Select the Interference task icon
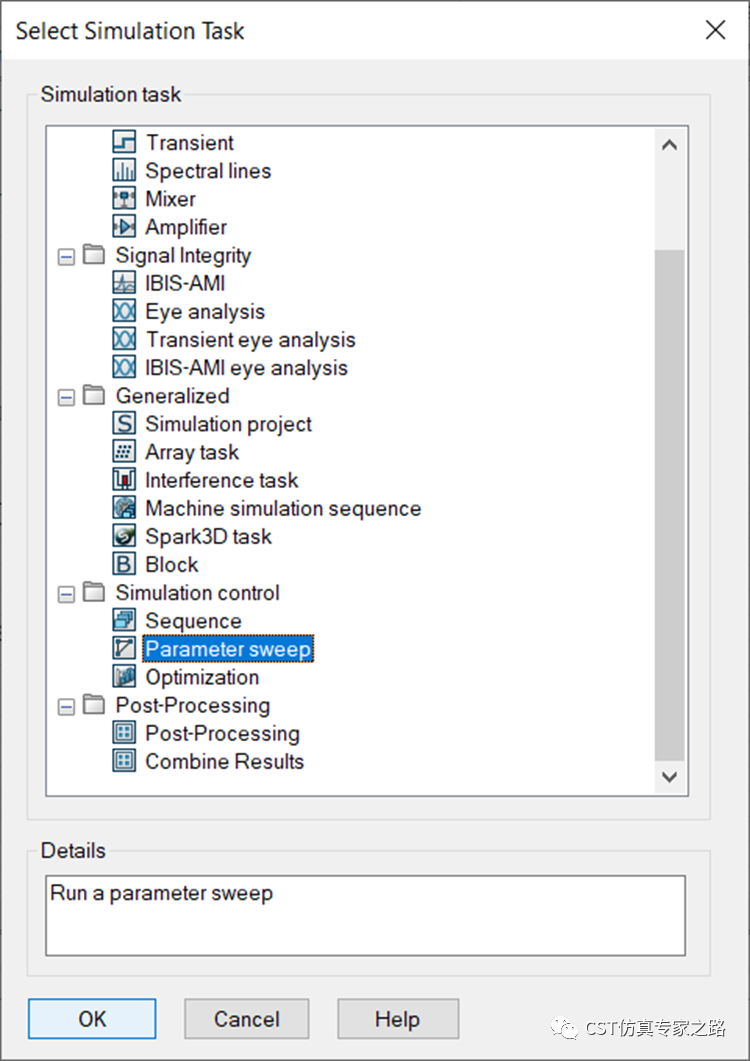This screenshot has width=750, height=1061. (124, 480)
